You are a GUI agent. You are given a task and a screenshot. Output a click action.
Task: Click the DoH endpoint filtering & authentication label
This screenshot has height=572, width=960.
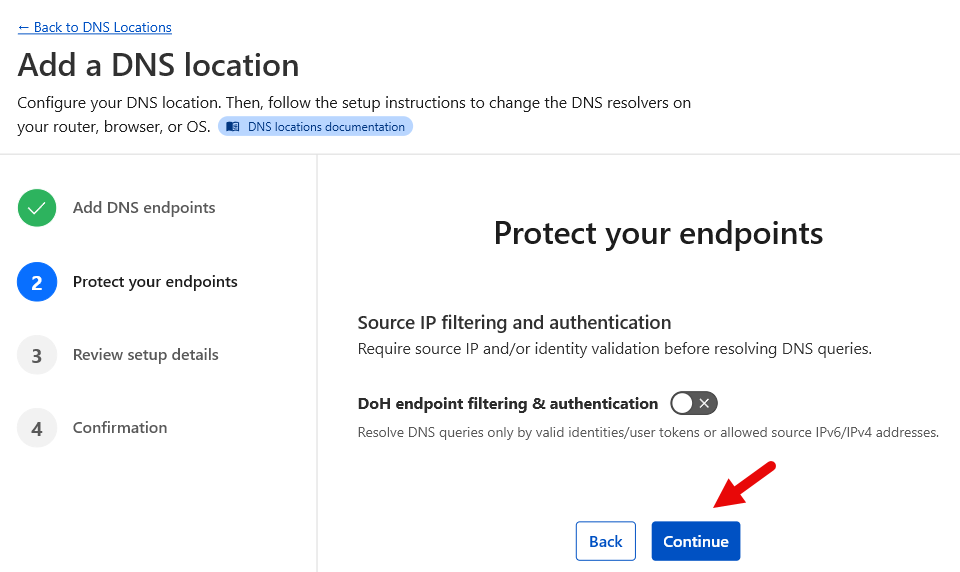(x=507, y=404)
